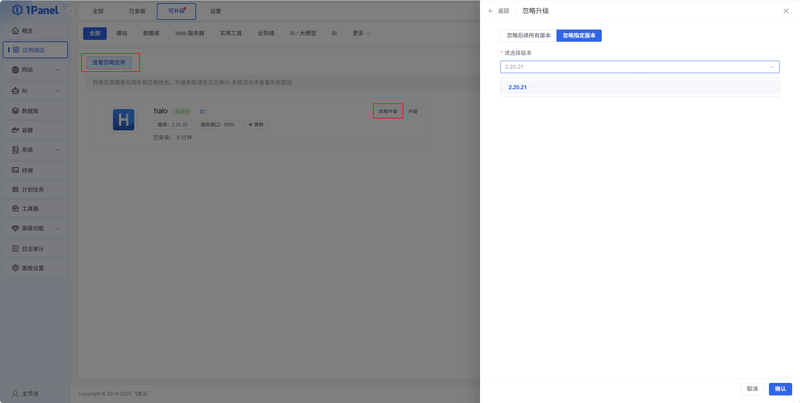Viewport: 800px width, 403px height.
Task: Open 高级功能 advanced features in sidebar
Action: 35,229
